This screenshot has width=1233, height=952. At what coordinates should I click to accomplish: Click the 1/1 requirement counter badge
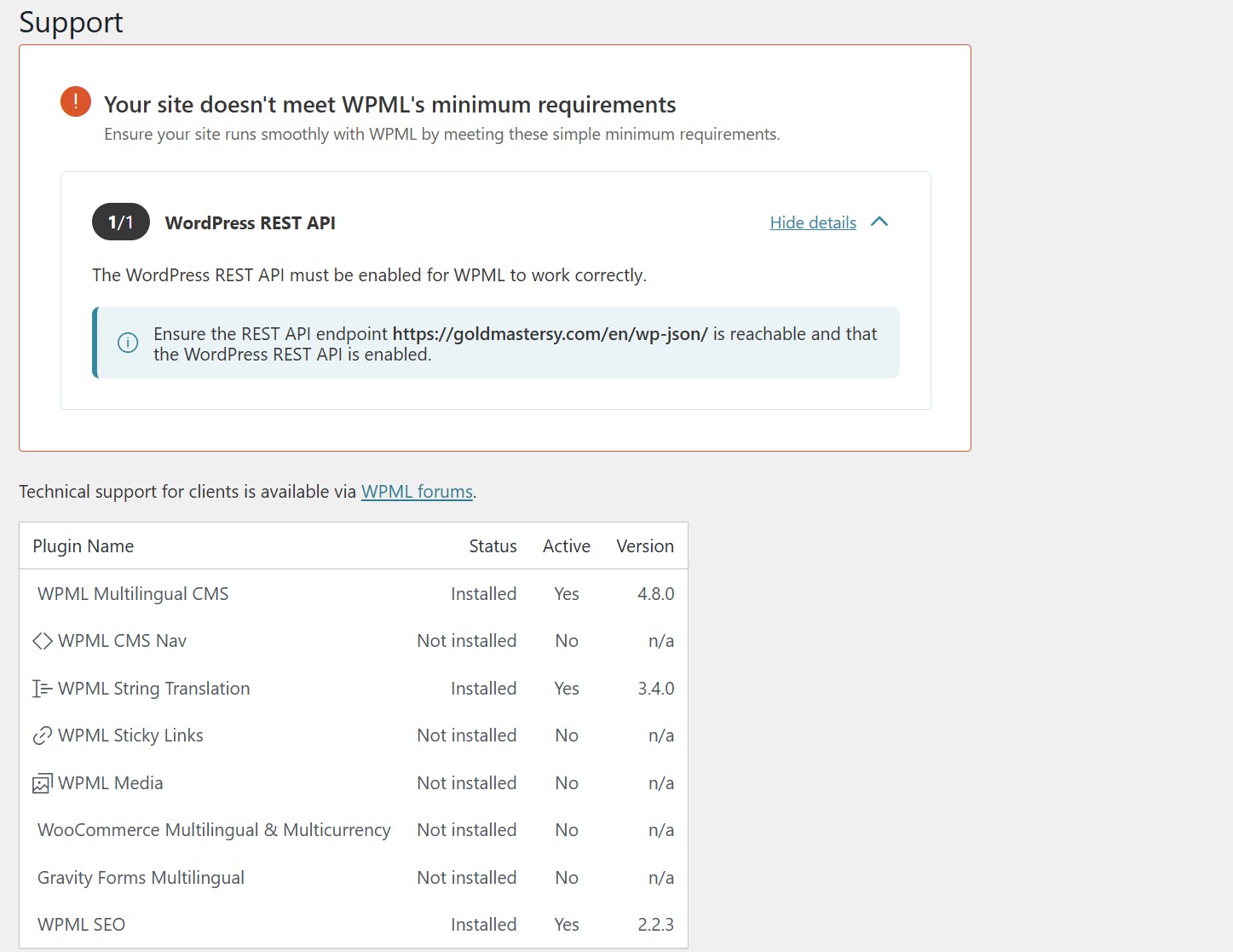[x=121, y=222]
